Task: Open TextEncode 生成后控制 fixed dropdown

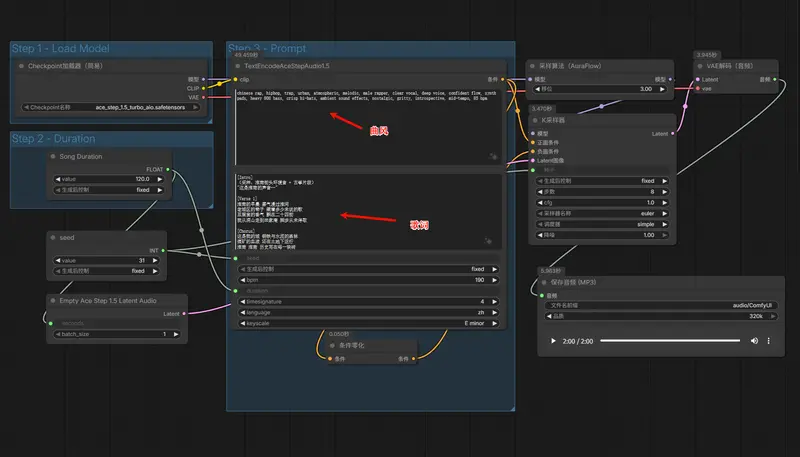Action: point(368,269)
